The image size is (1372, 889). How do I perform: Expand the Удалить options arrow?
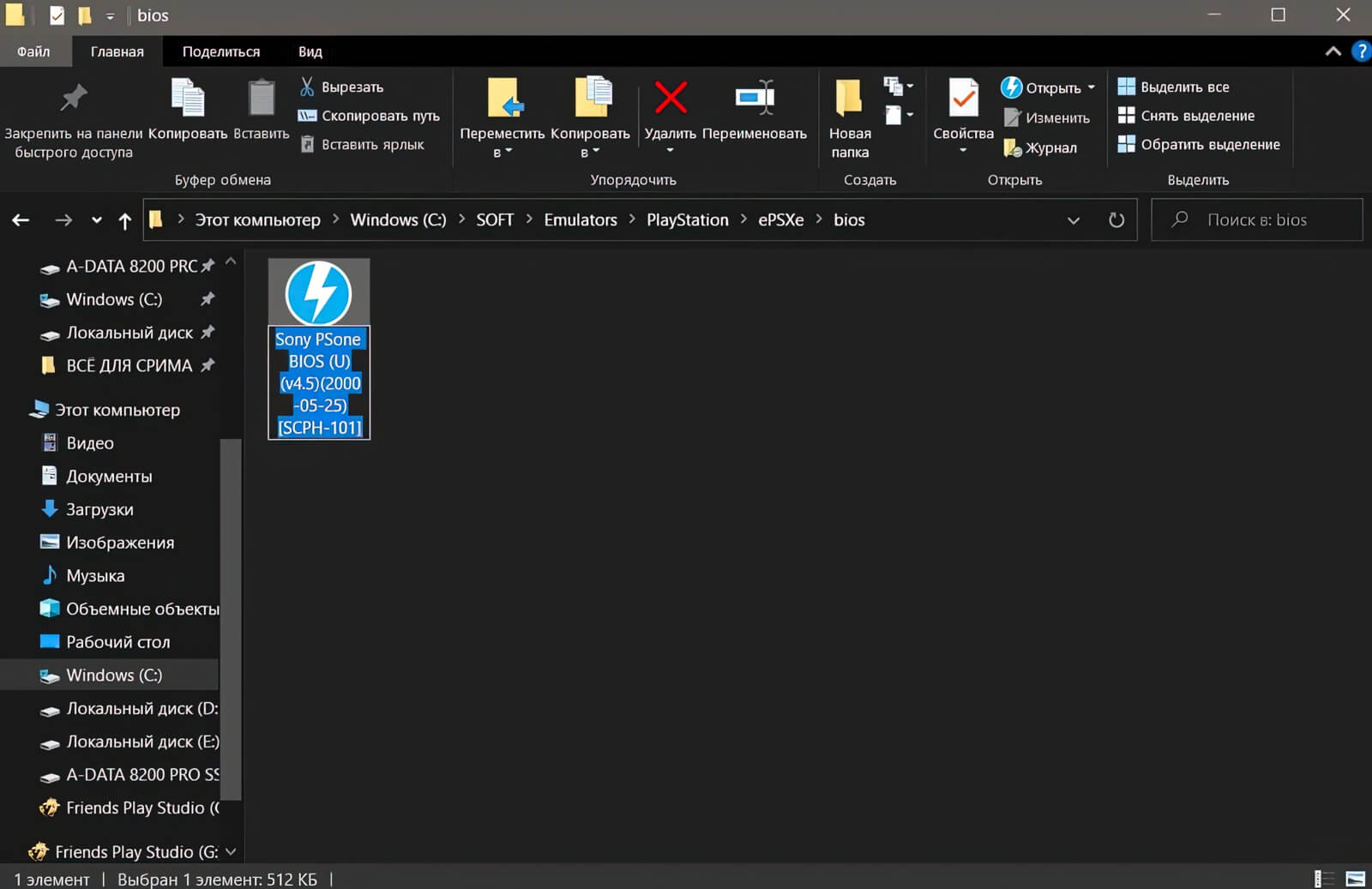[671, 151]
